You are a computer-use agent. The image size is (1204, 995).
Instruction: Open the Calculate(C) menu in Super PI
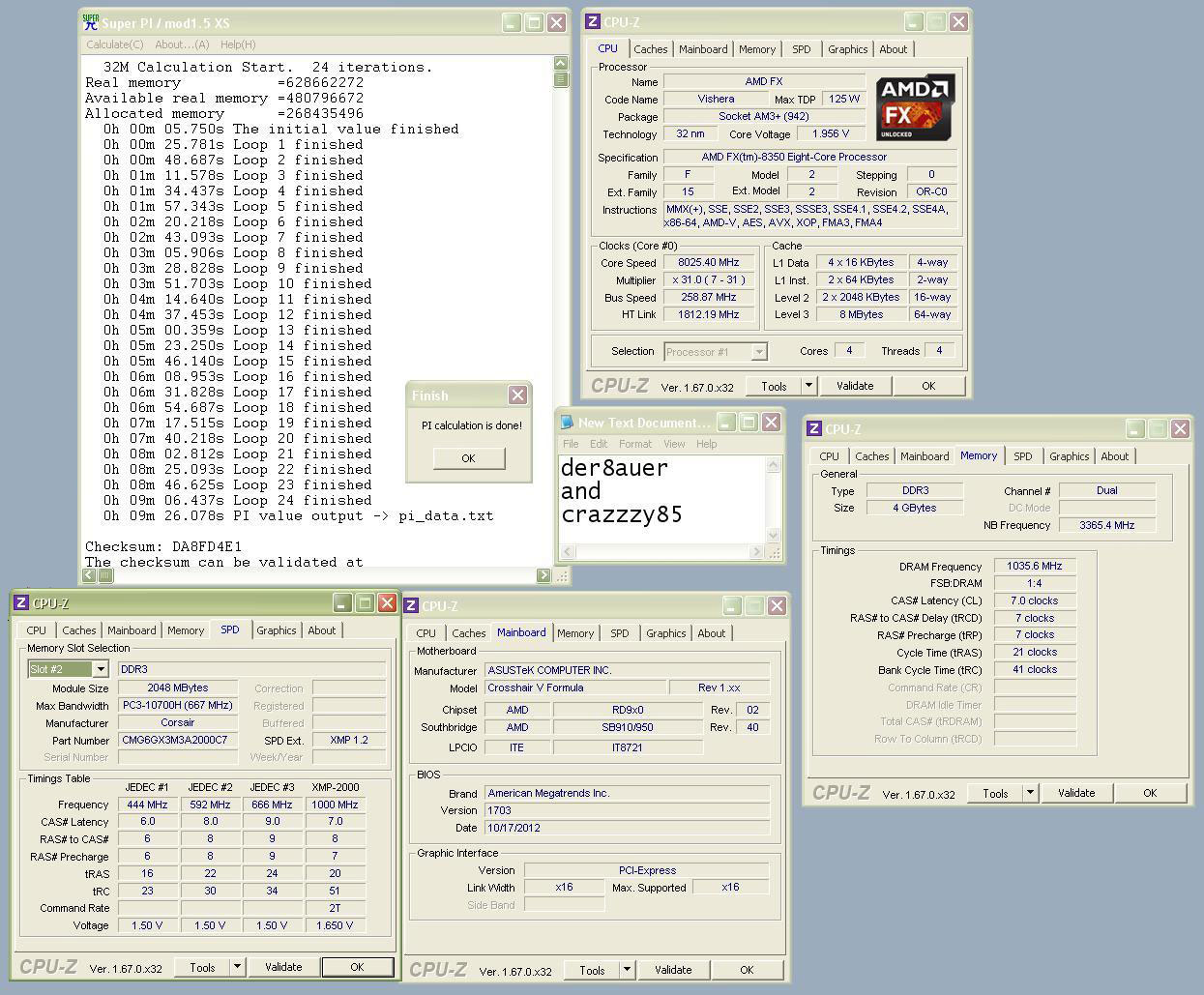tap(114, 44)
